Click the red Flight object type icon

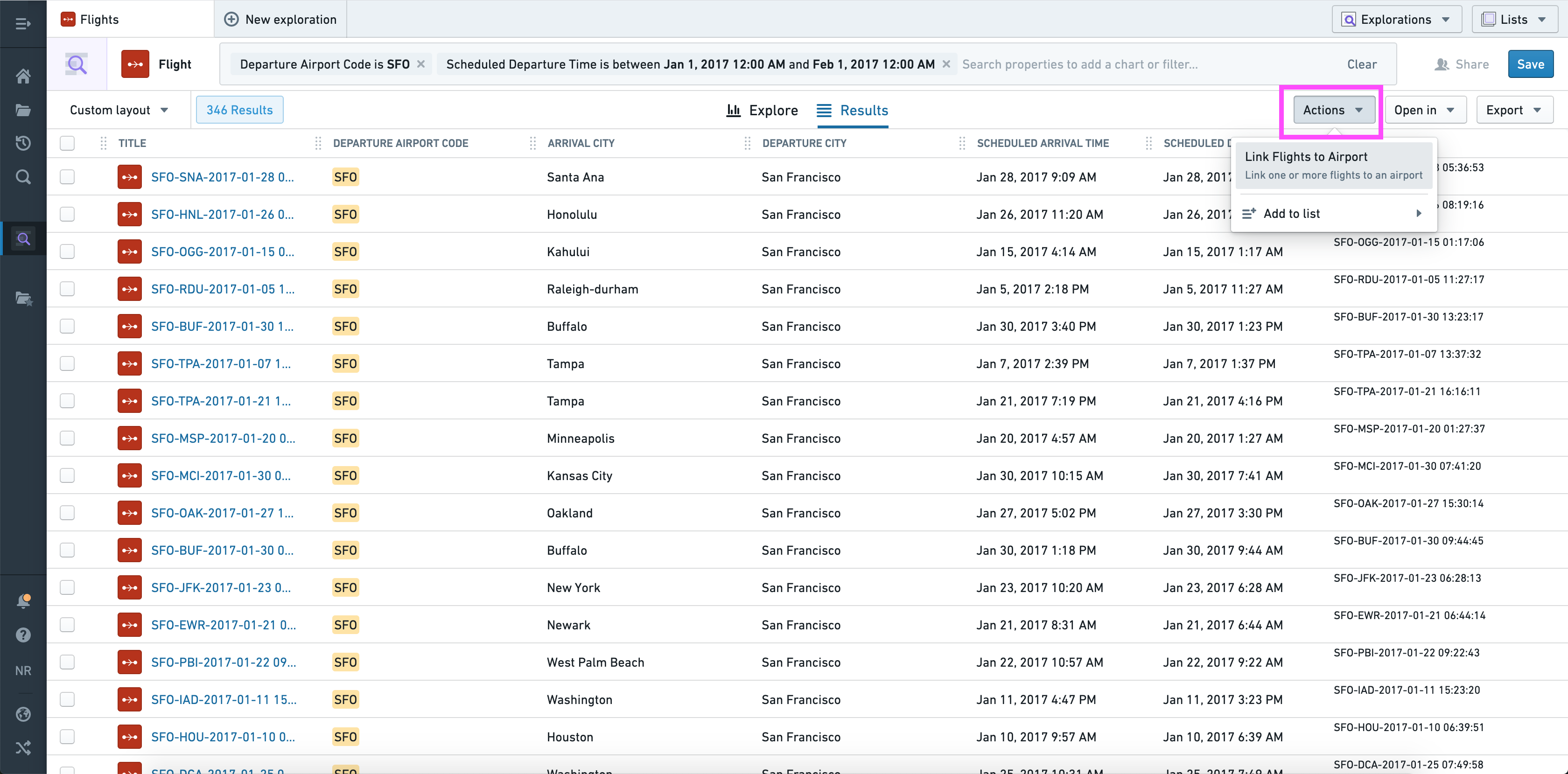(135, 64)
